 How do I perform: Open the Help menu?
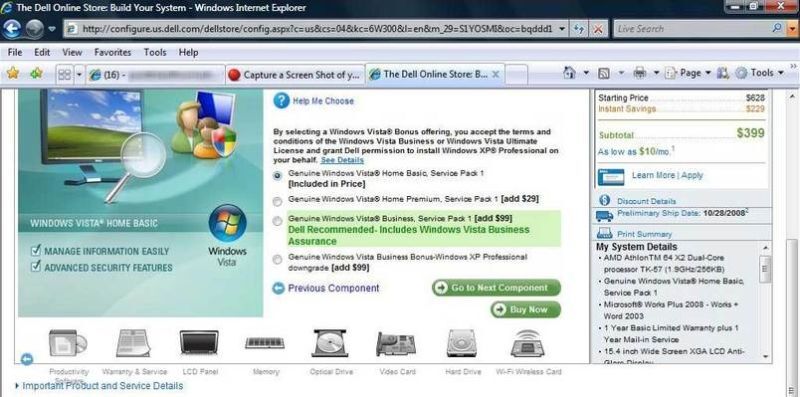[188, 52]
